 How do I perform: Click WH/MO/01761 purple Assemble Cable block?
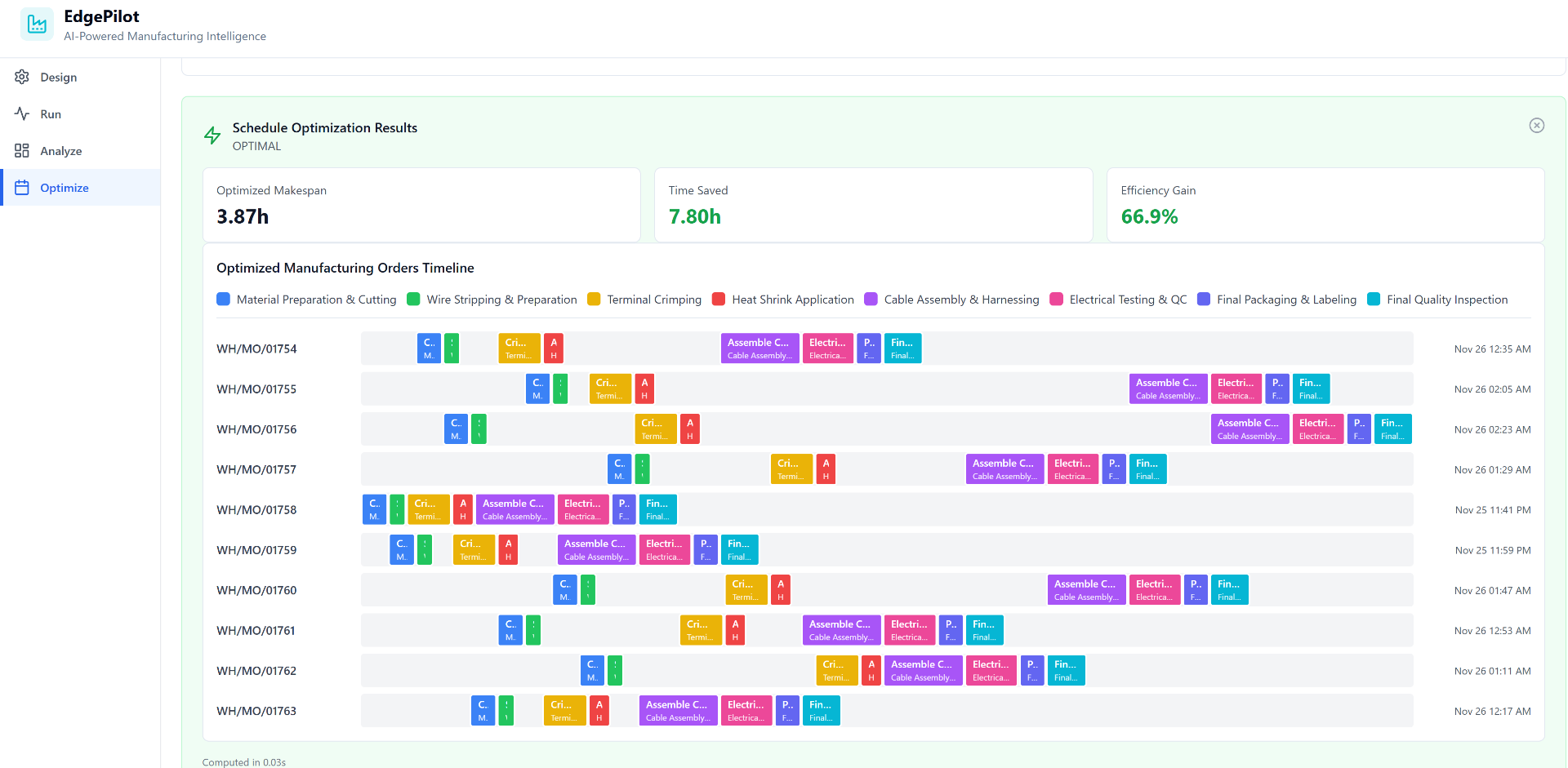click(x=842, y=630)
